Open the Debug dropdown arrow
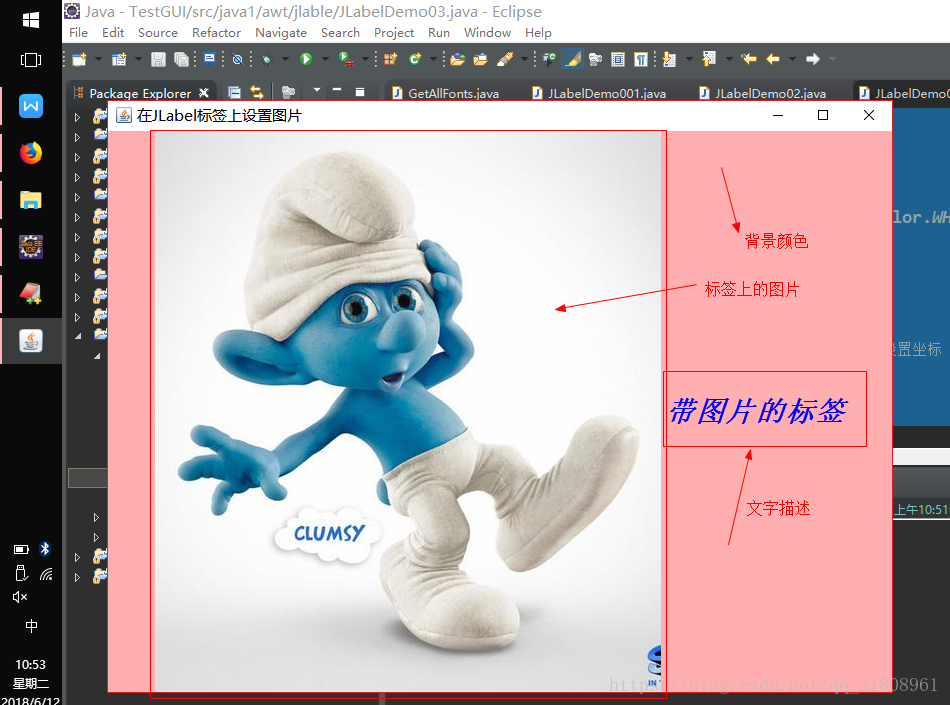Screen dimensions: 950x705 click(x=285, y=59)
